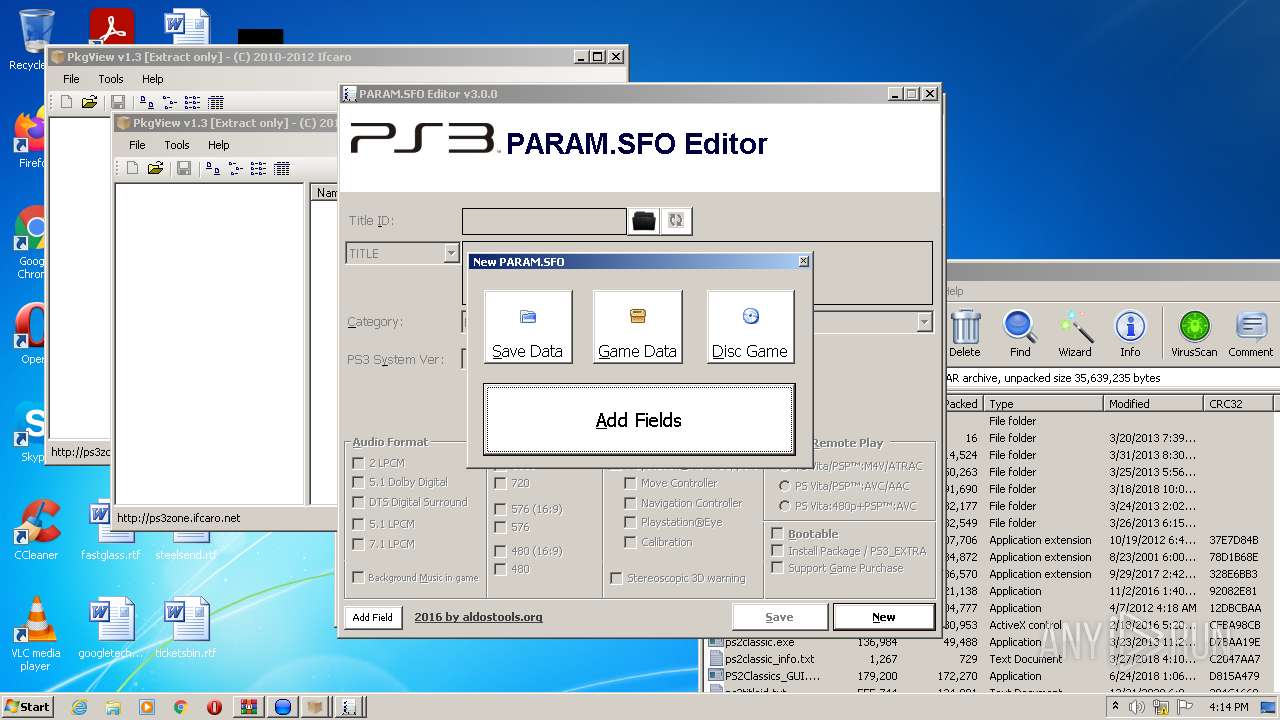Open Help menu in front PkgView window

click(218, 145)
